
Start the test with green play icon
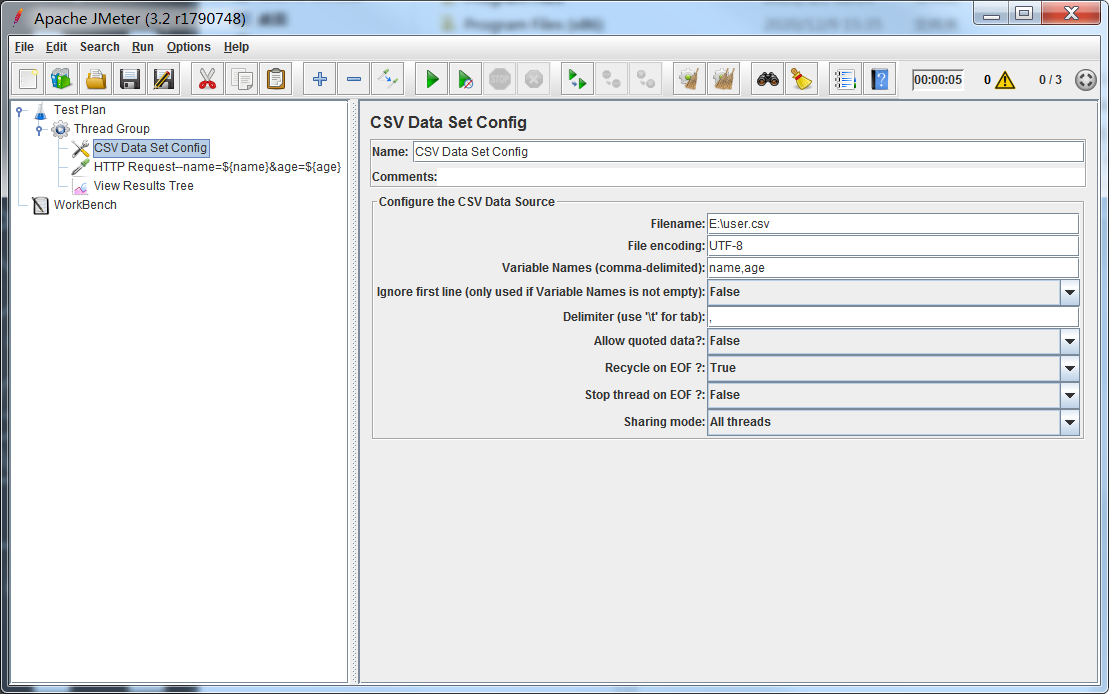coord(431,79)
